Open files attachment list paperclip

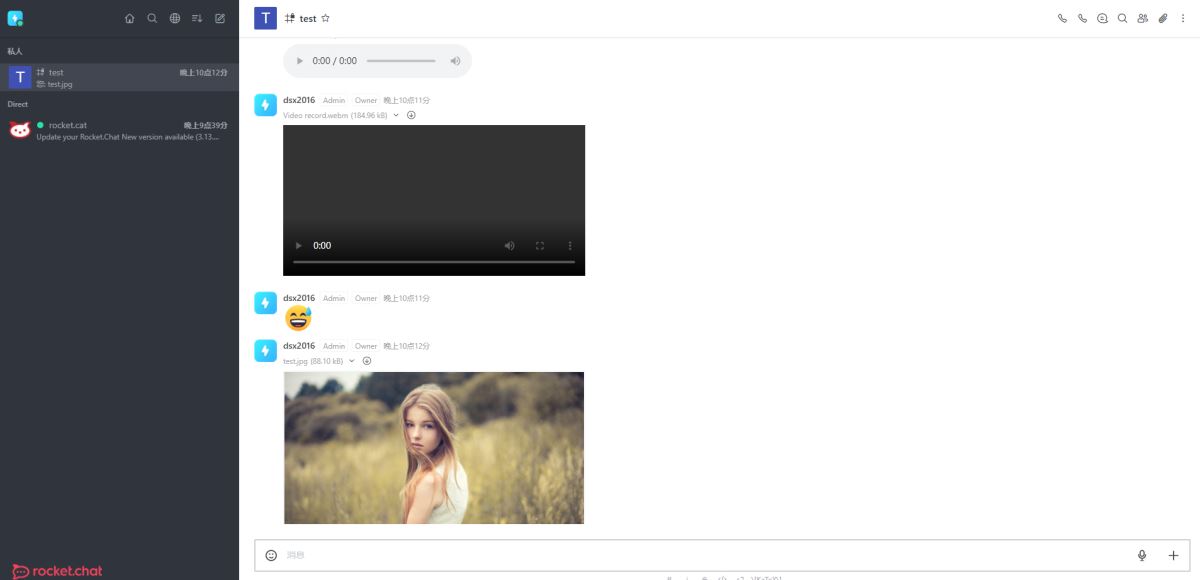(x=1162, y=18)
